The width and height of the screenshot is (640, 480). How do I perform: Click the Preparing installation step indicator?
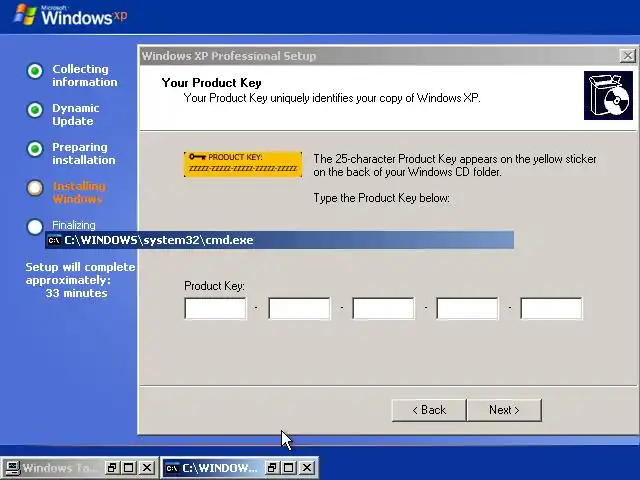[35, 149]
